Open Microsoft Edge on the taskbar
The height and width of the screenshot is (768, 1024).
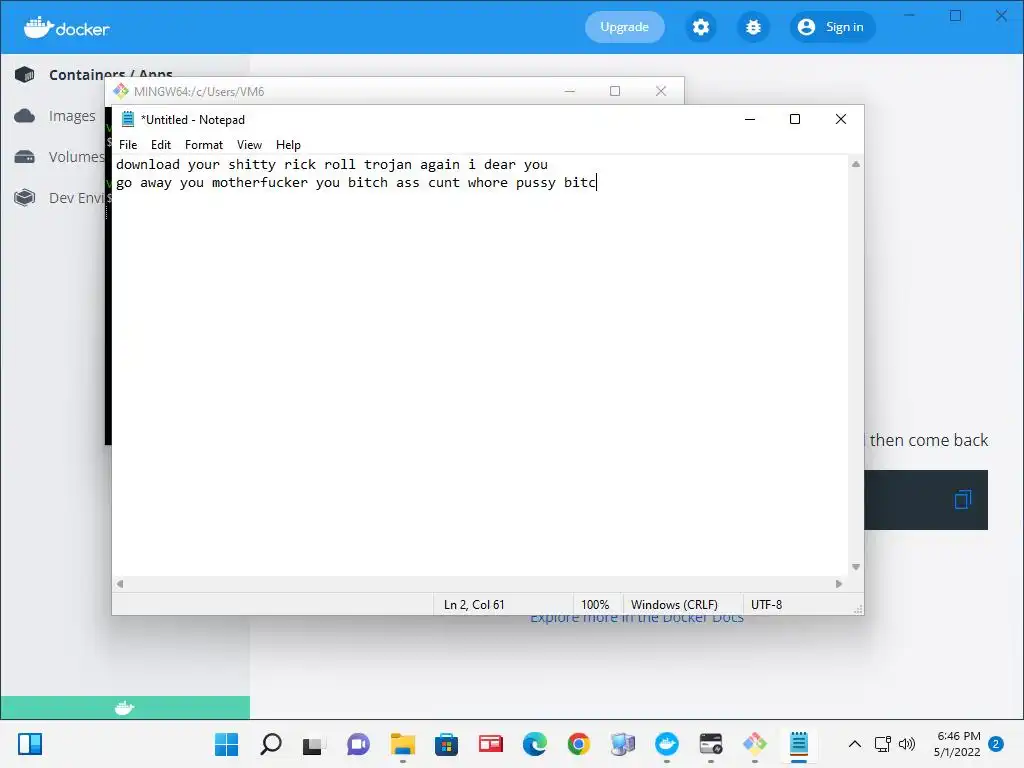(534, 744)
